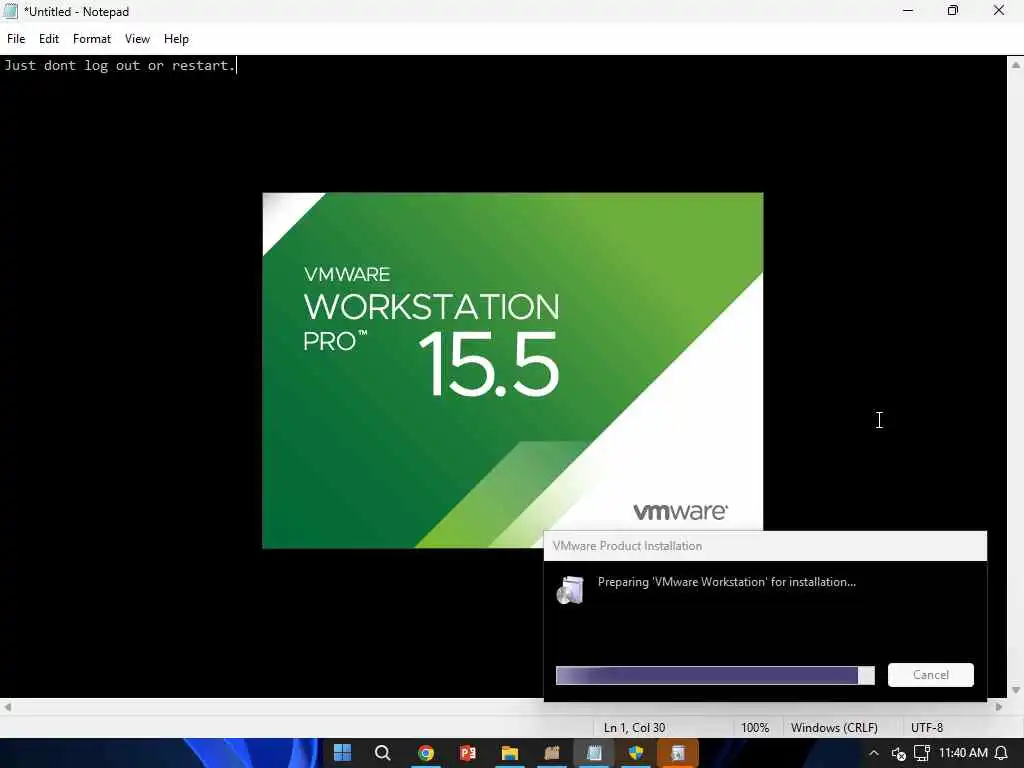
Task: Open the notifications bell icon
Action: point(1001,753)
